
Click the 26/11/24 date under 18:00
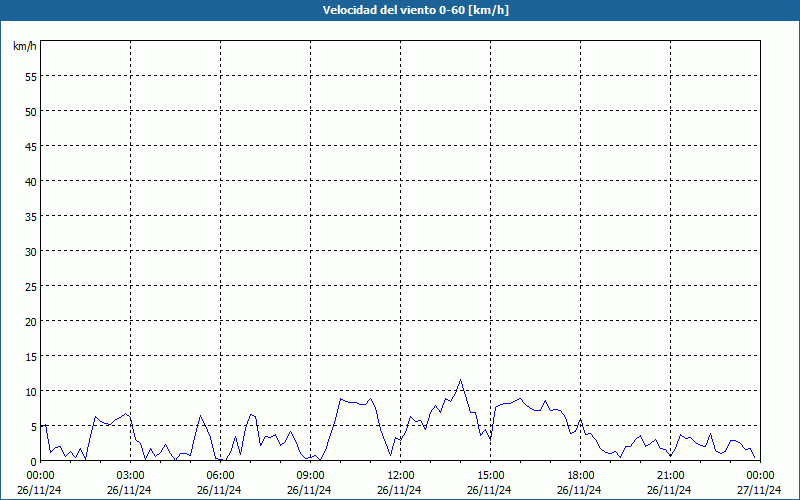579,490
